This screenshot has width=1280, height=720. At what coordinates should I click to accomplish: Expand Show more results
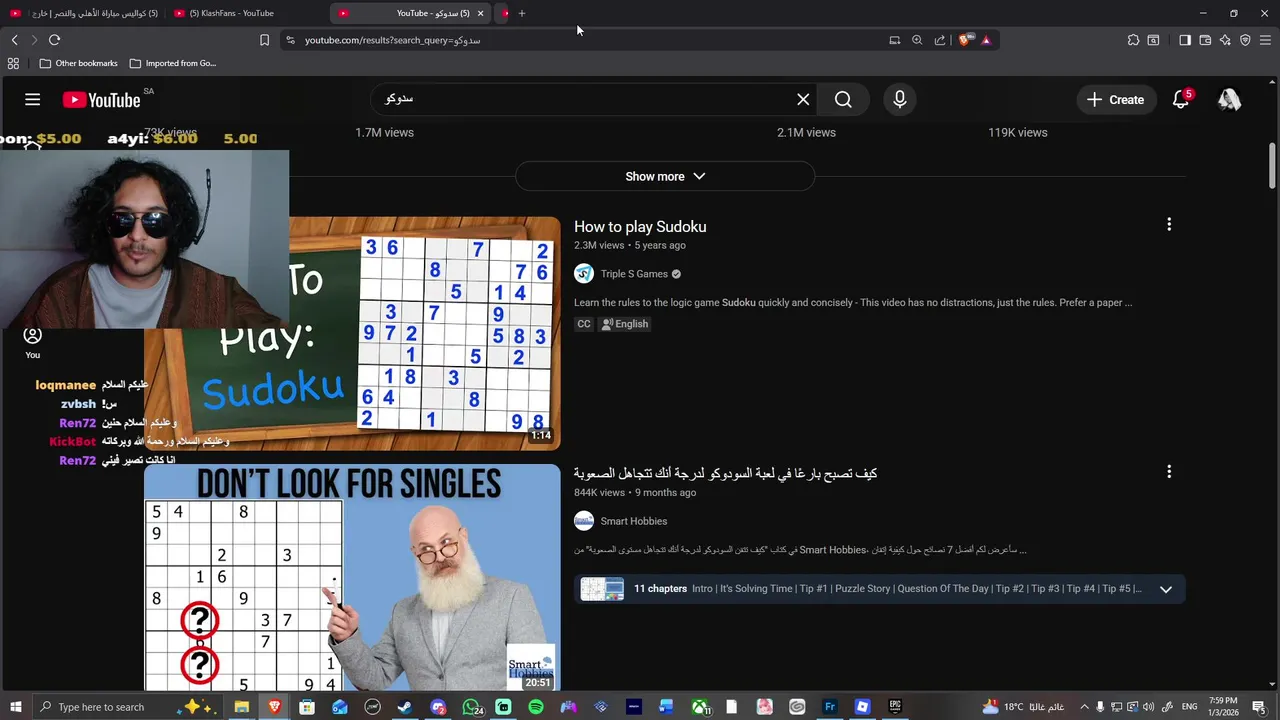tap(665, 176)
